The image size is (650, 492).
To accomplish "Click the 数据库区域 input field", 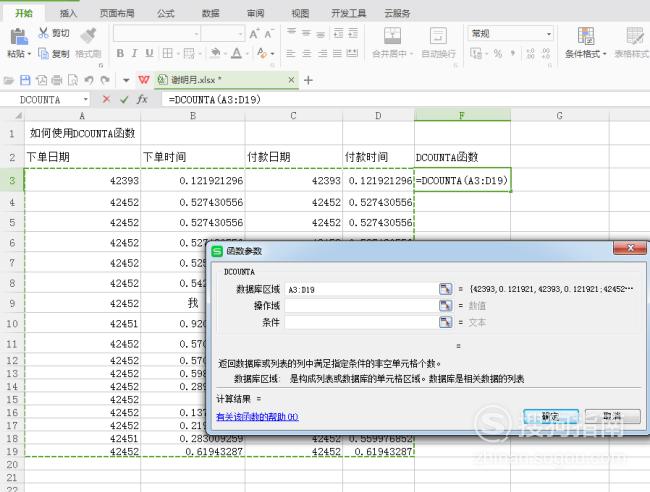I will [x=361, y=289].
